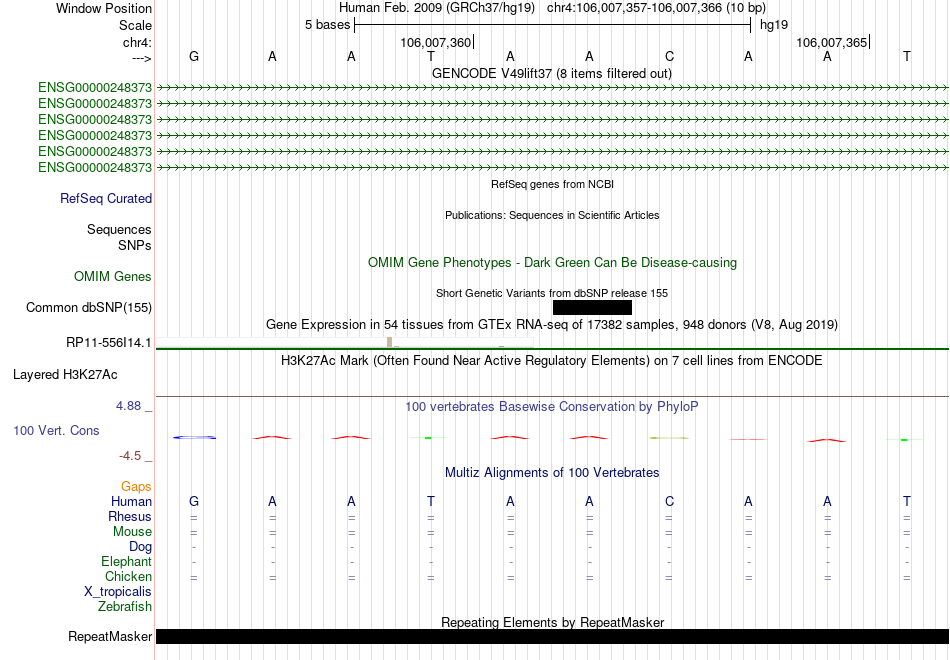This screenshot has height=660, width=950.
Task: Open the RepeatMasker track label
Action: click(x=110, y=636)
